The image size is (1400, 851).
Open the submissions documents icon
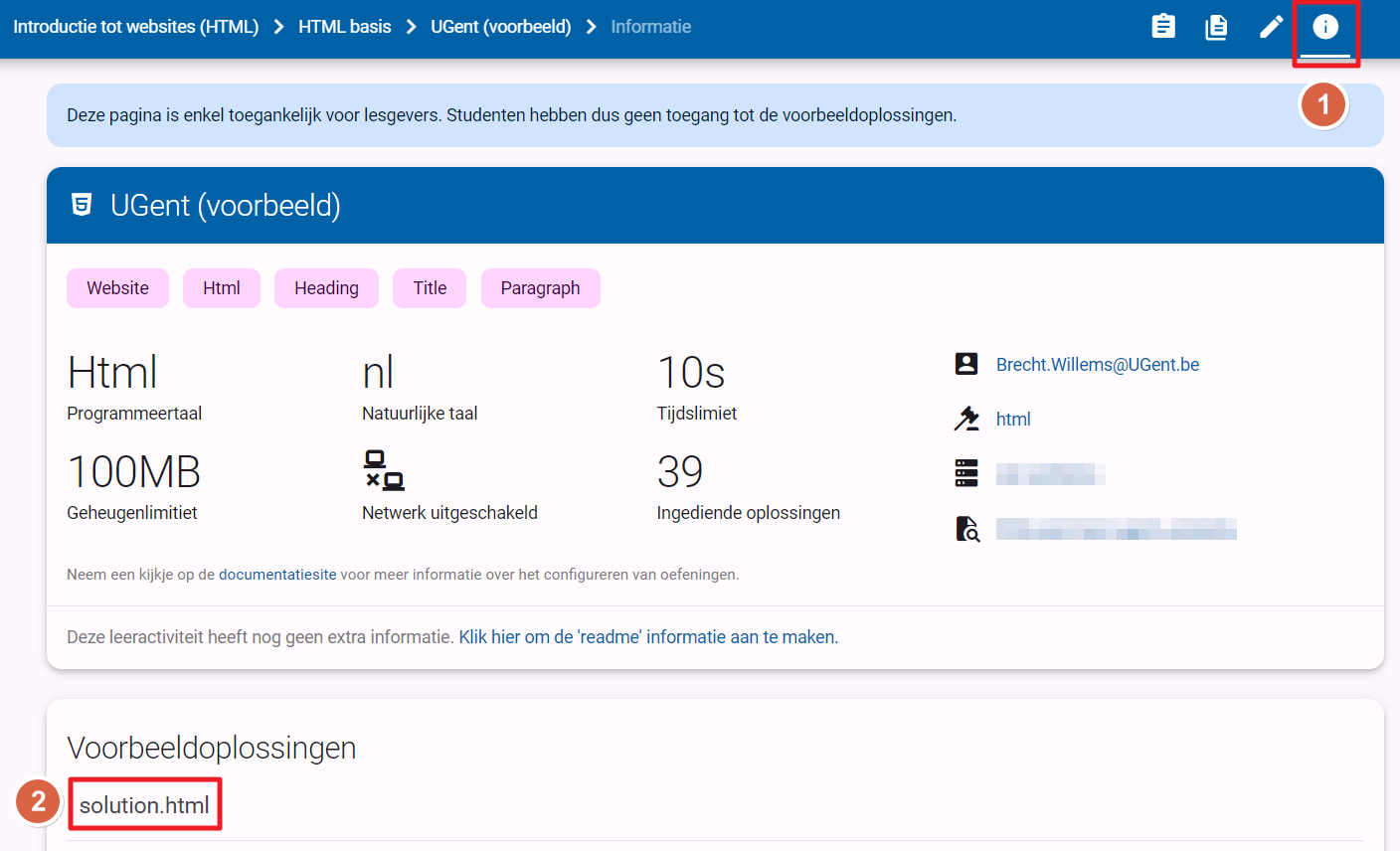click(1216, 27)
